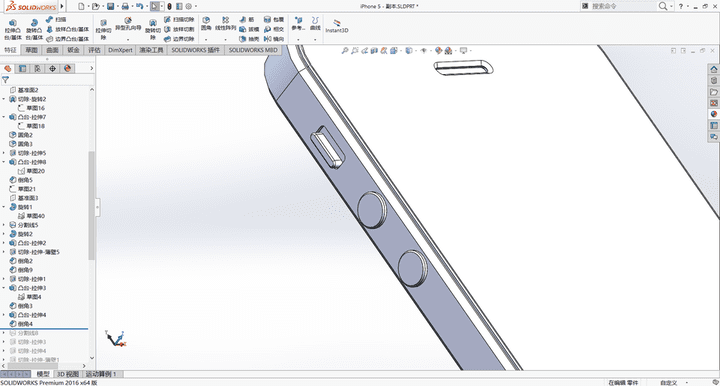Collapse the 凸台-拉伸7 tree node
The height and width of the screenshot is (386, 720).
point(4,117)
